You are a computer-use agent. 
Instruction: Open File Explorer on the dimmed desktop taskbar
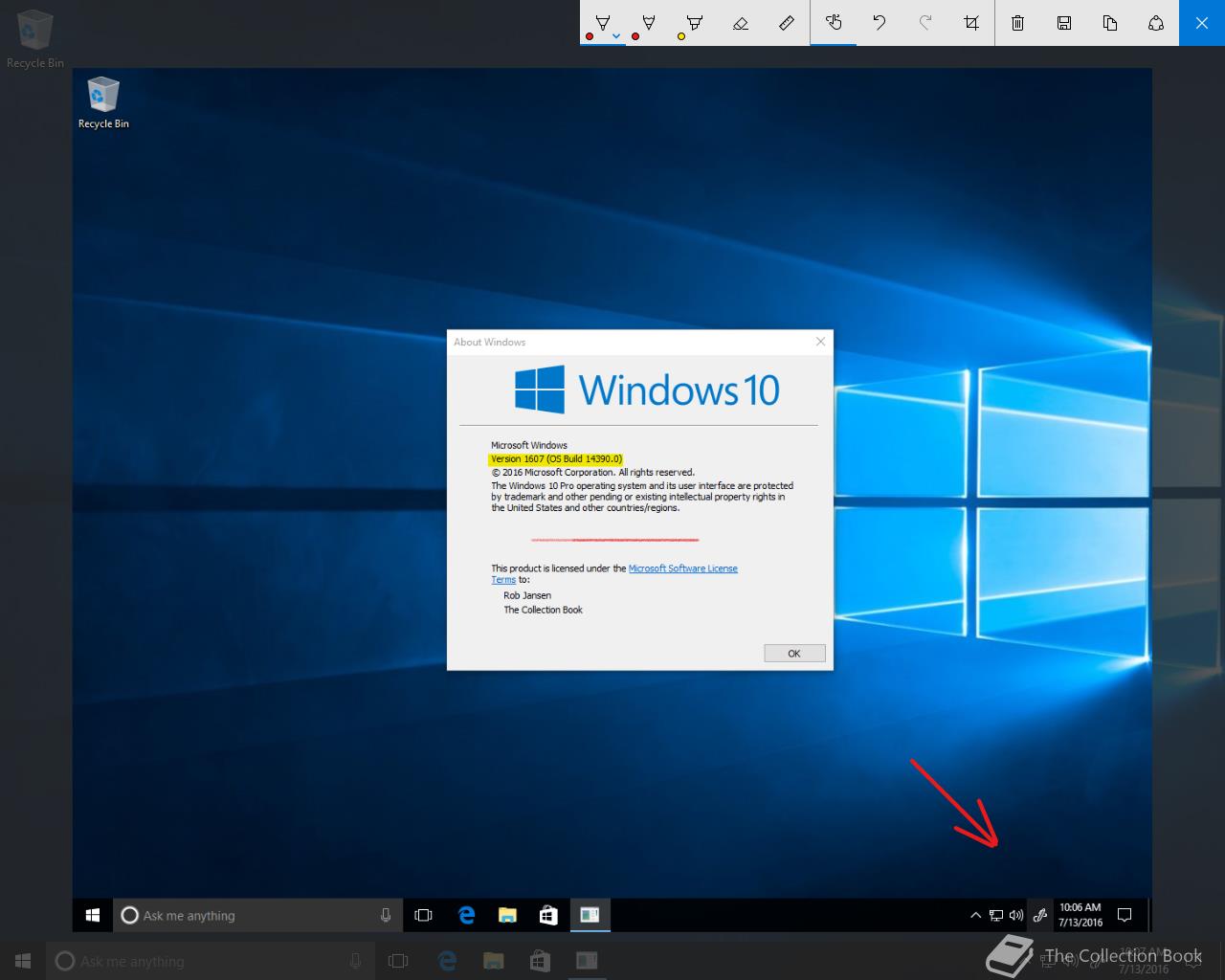pyautogui.click(x=494, y=961)
